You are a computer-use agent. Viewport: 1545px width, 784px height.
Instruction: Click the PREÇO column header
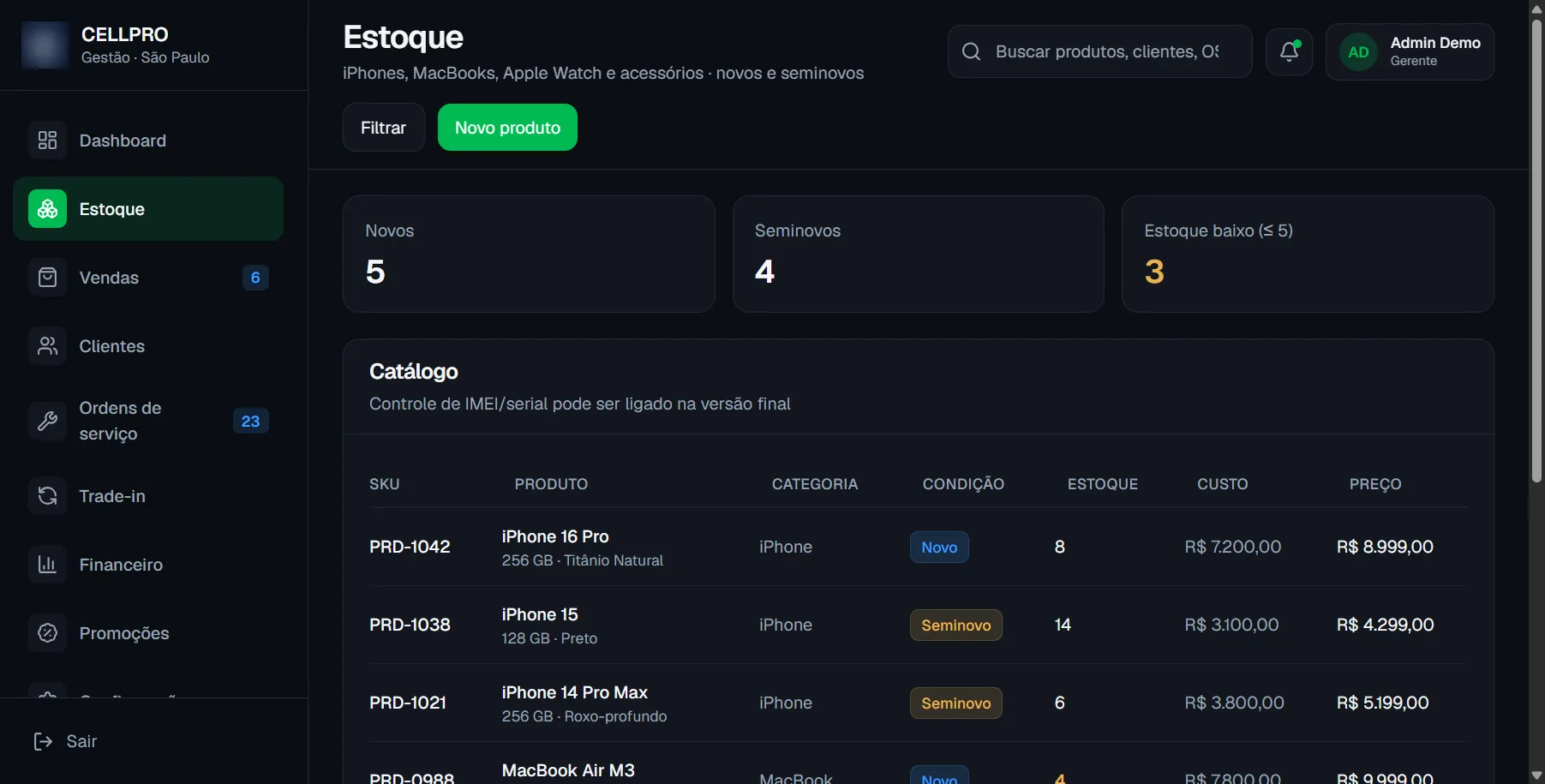(x=1375, y=484)
